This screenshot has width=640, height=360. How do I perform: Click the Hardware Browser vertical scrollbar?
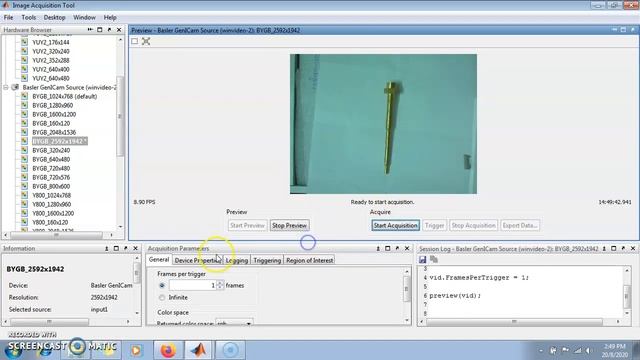pyautogui.click(x=120, y=116)
